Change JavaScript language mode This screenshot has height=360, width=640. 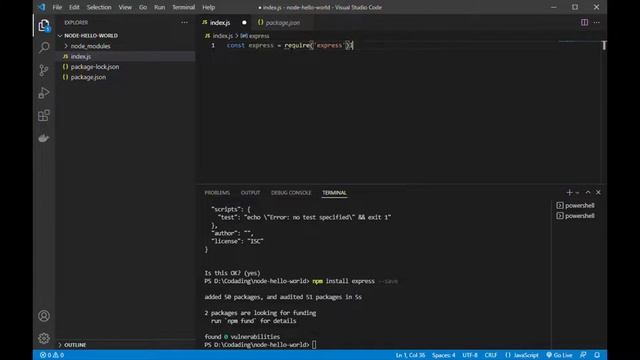click(x=522, y=355)
